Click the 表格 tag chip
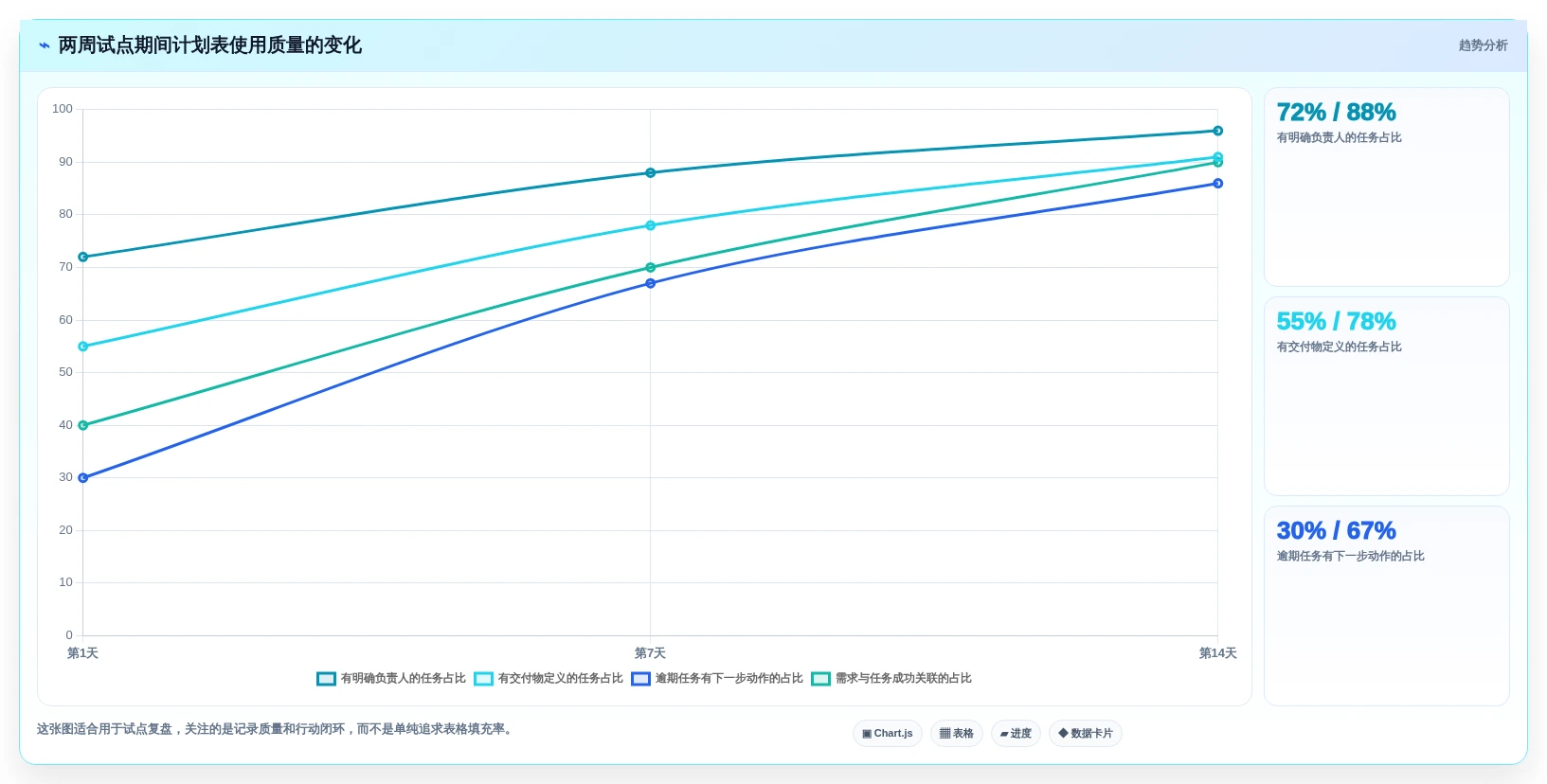Viewport: 1547px width, 784px height. [957, 734]
